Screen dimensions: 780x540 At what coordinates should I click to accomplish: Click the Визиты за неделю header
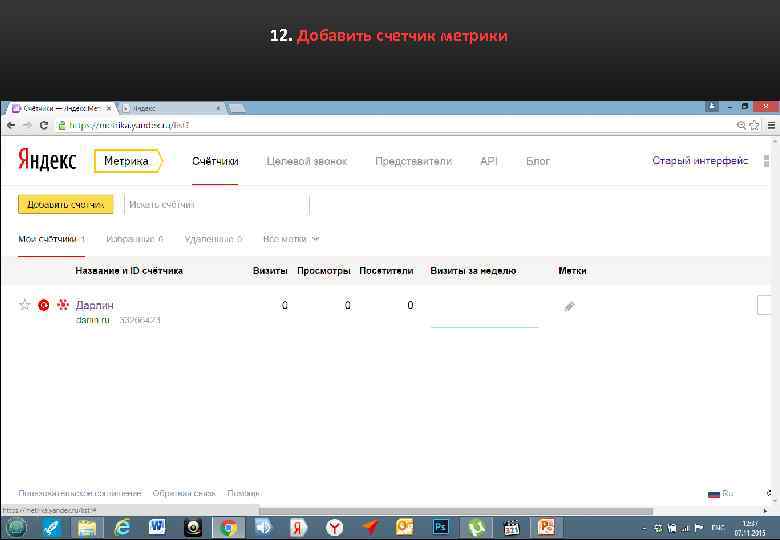[473, 271]
